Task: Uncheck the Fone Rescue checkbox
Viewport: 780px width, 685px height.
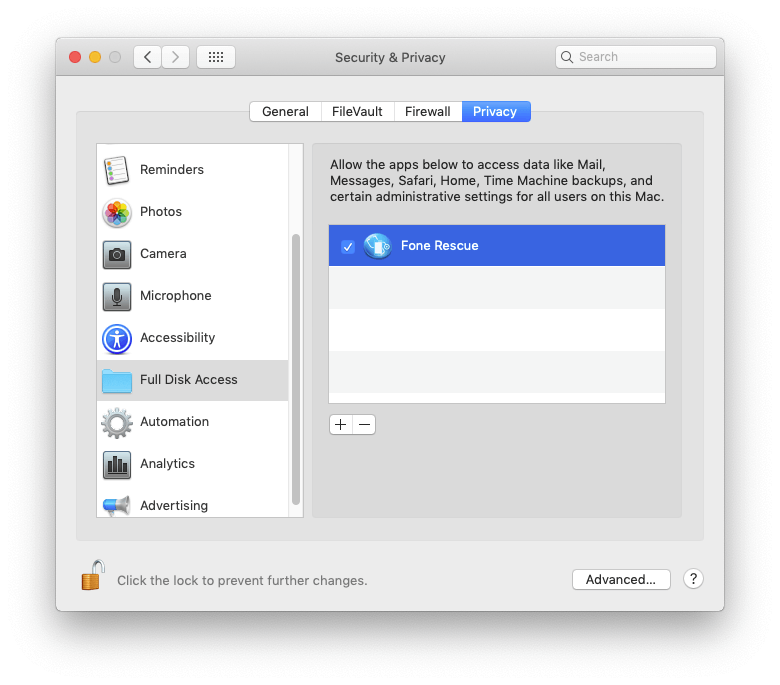Action: 348,246
